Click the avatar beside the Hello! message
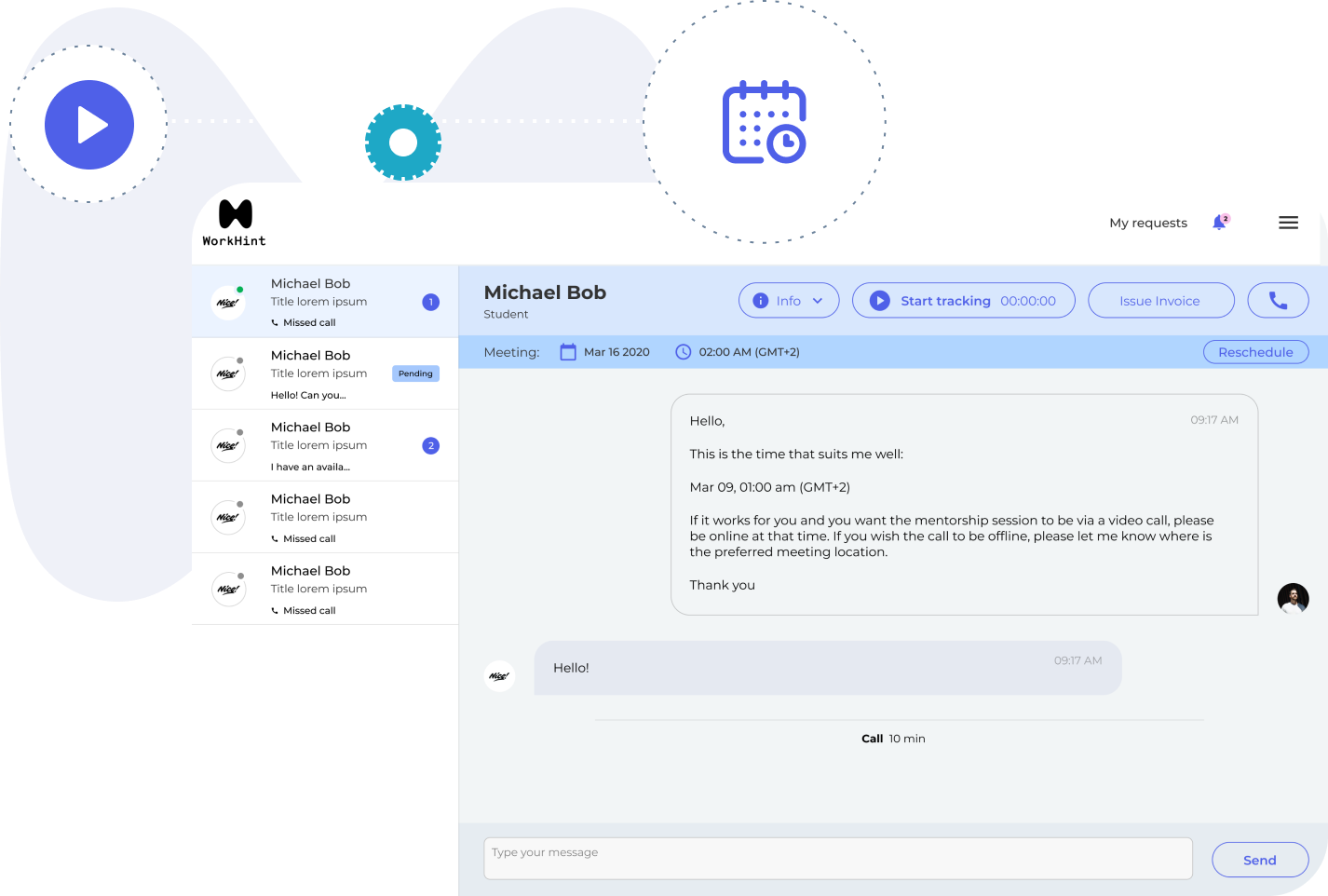The image size is (1328, 896). pos(500,675)
